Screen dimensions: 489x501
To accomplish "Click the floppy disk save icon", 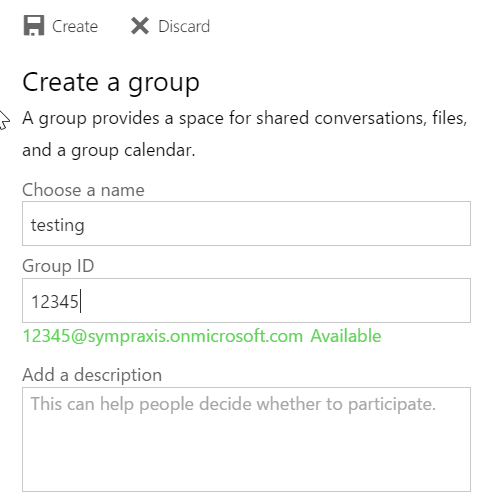I will coord(34,26).
